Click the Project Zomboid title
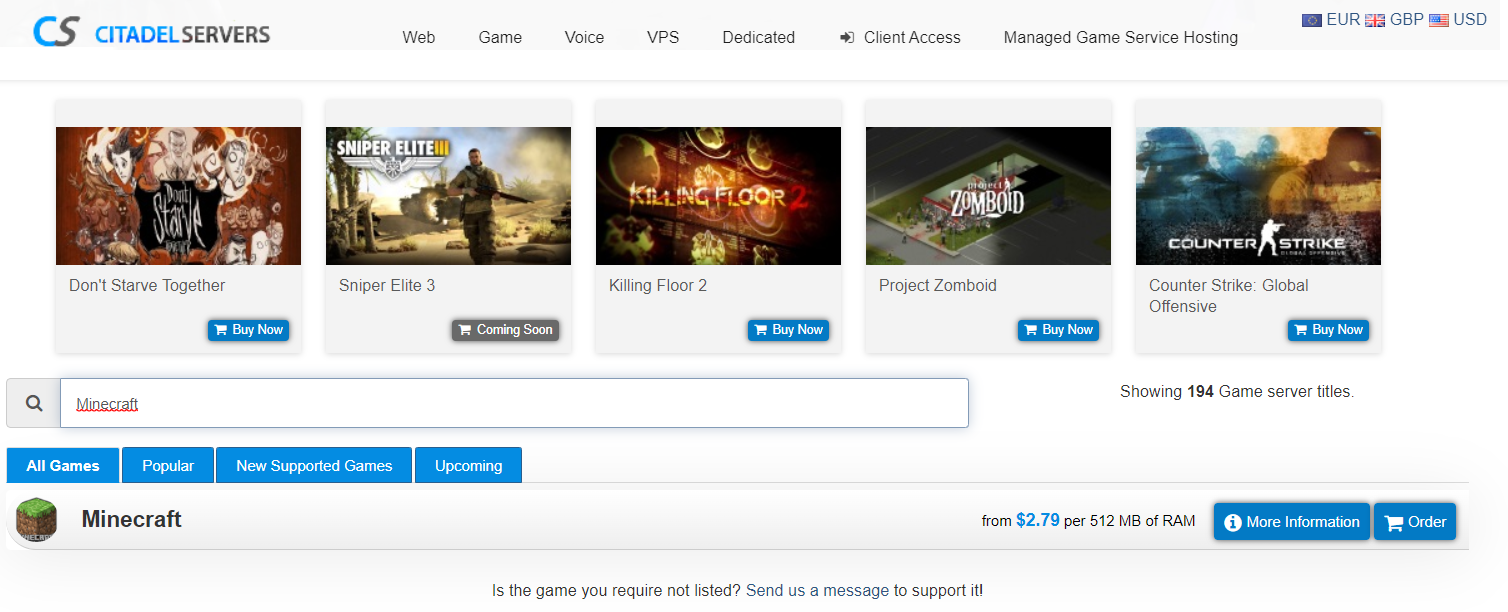Screen dimensions: 1508x612 pos(938,286)
